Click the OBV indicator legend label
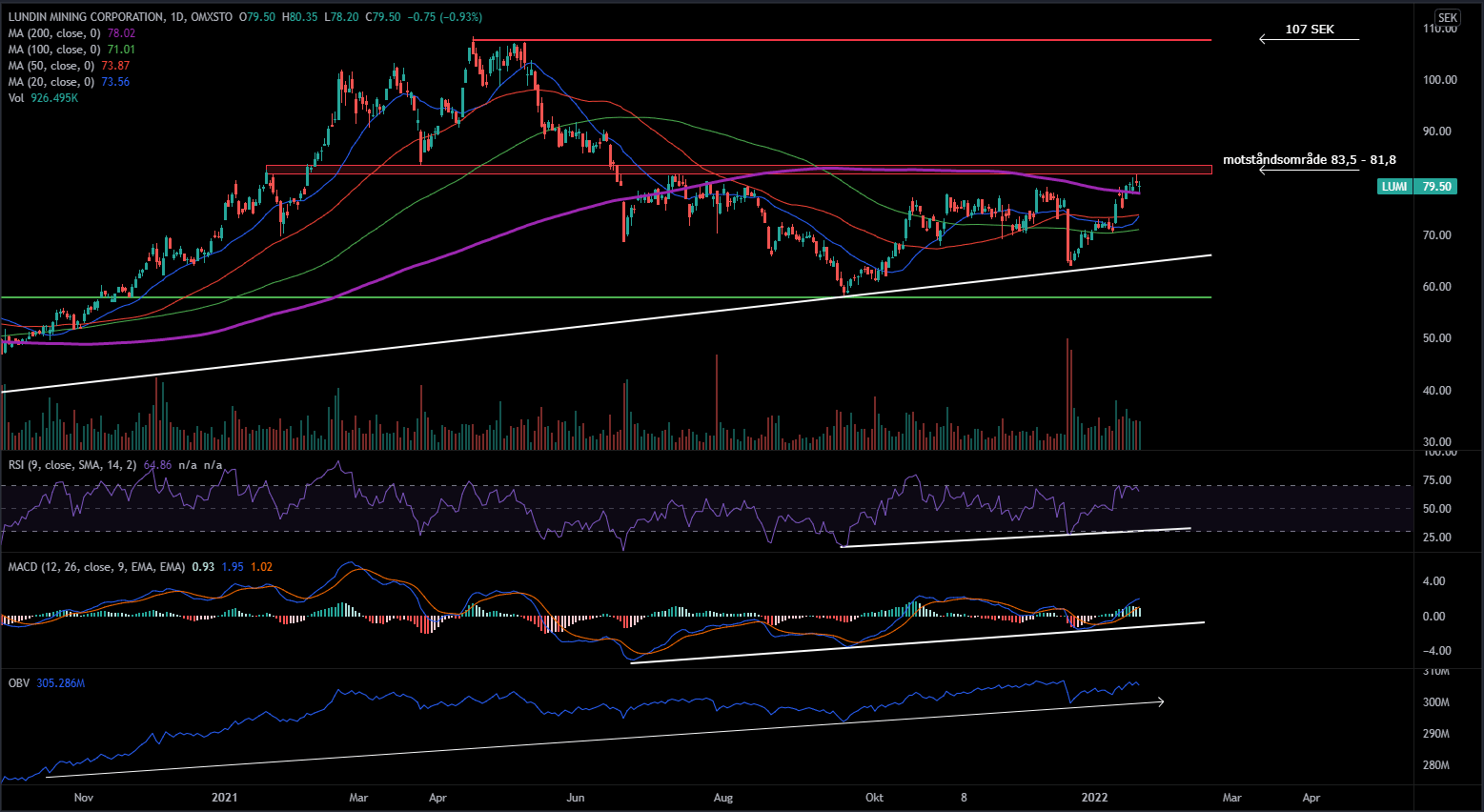1484x812 pixels. [x=19, y=683]
